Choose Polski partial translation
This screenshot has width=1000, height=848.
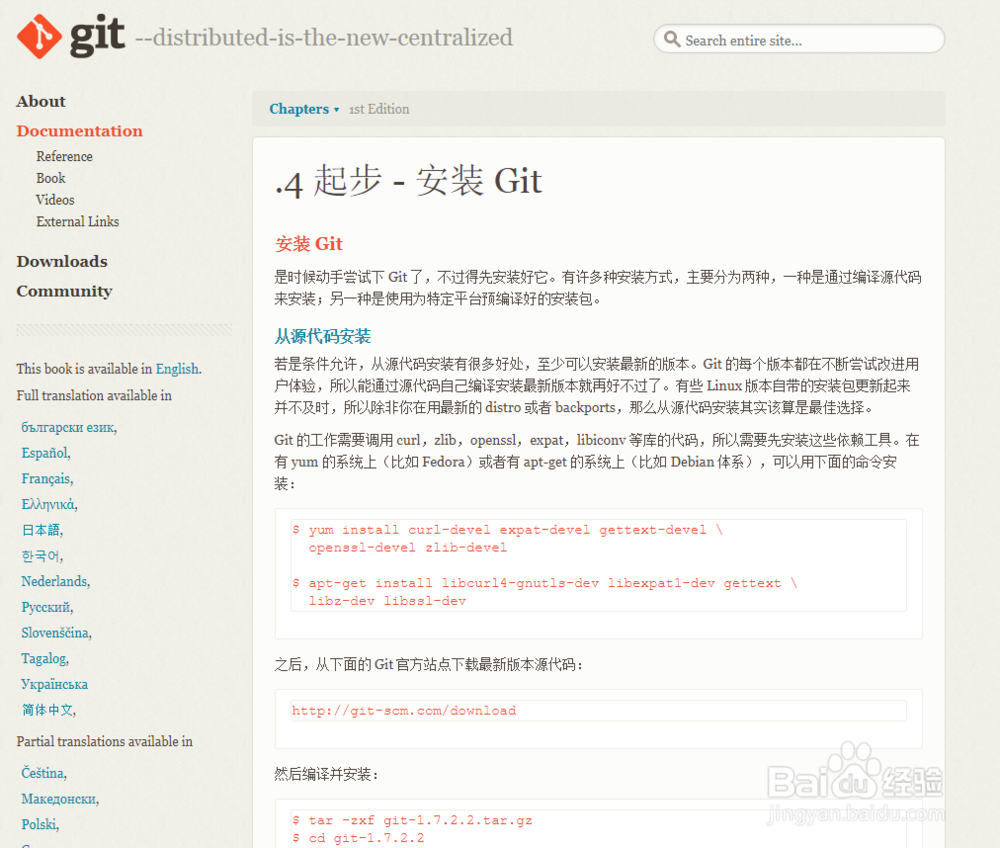tap(40, 824)
